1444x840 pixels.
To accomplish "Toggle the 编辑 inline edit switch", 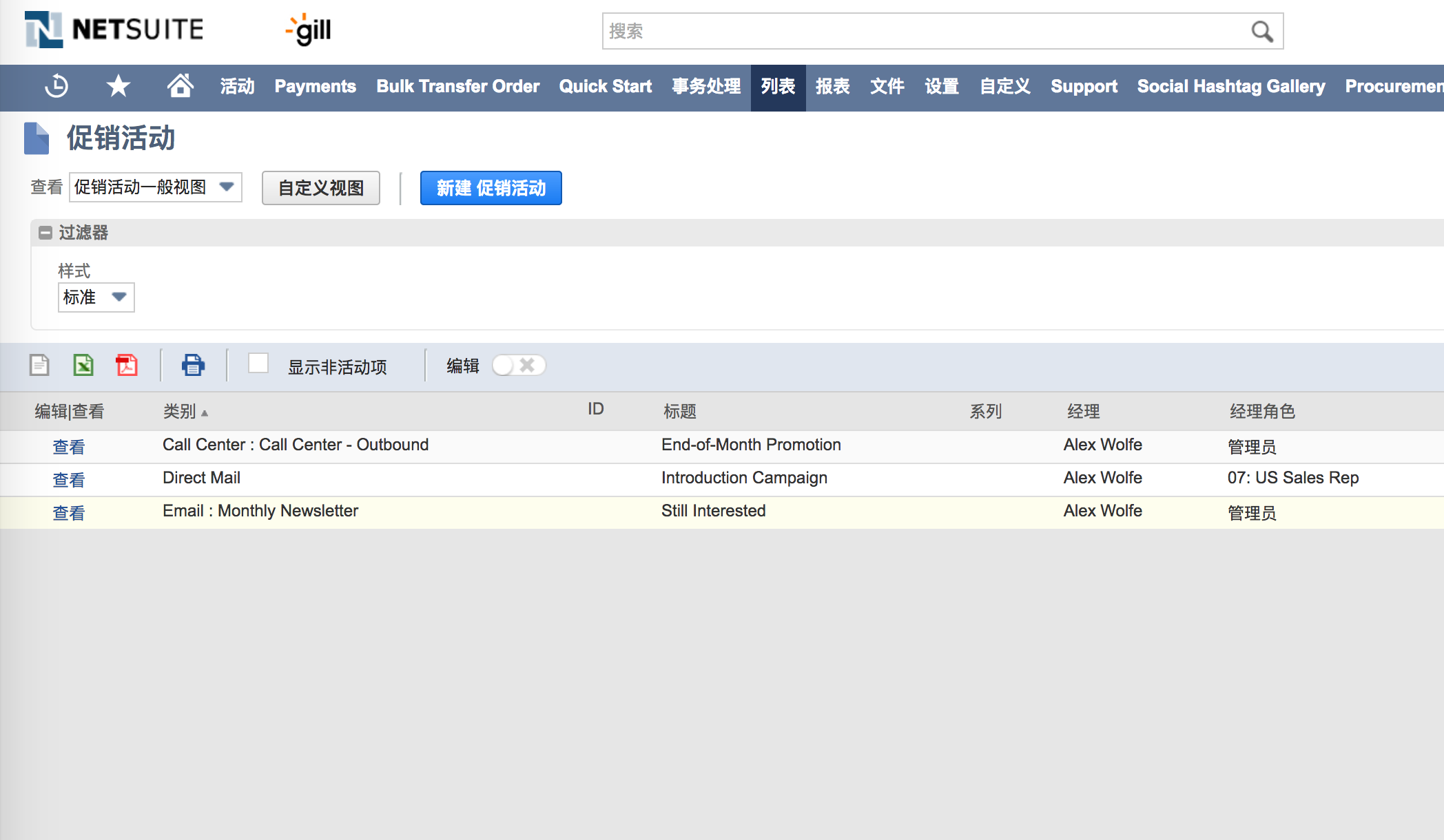I will (518, 366).
